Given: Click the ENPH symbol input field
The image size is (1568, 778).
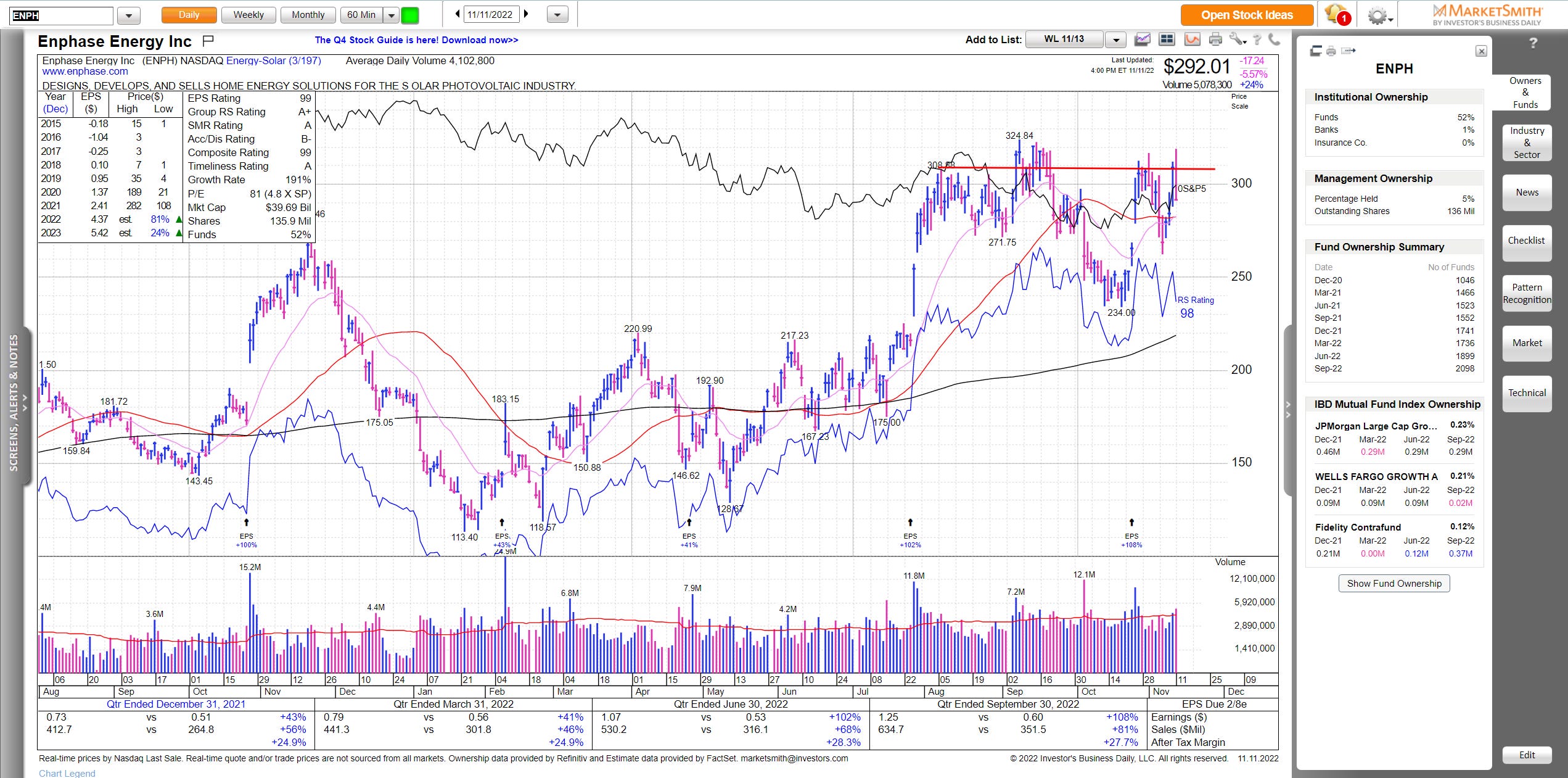Looking at the screenshot, I should 61,15.
